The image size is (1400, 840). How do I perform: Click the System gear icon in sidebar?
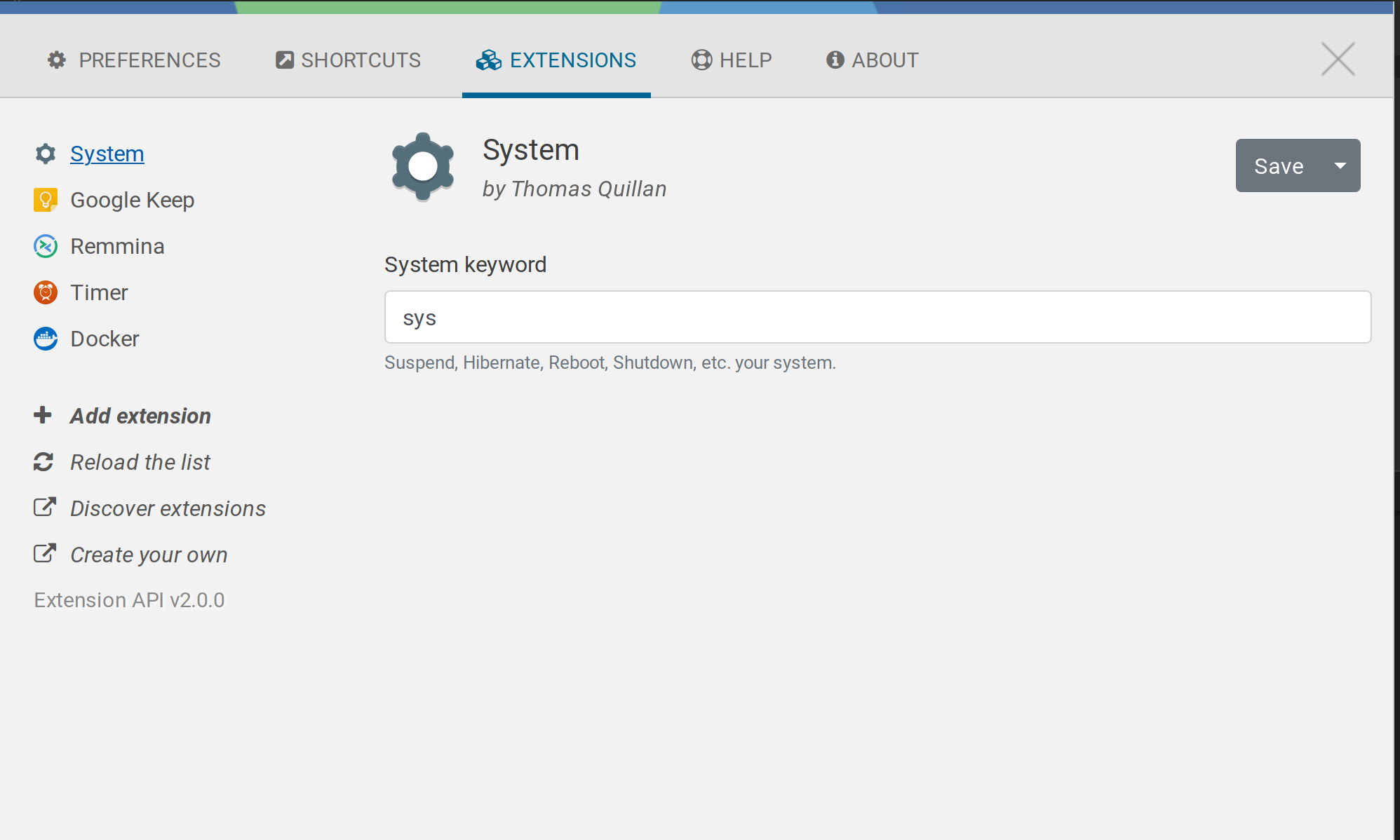tap(46, 154)
